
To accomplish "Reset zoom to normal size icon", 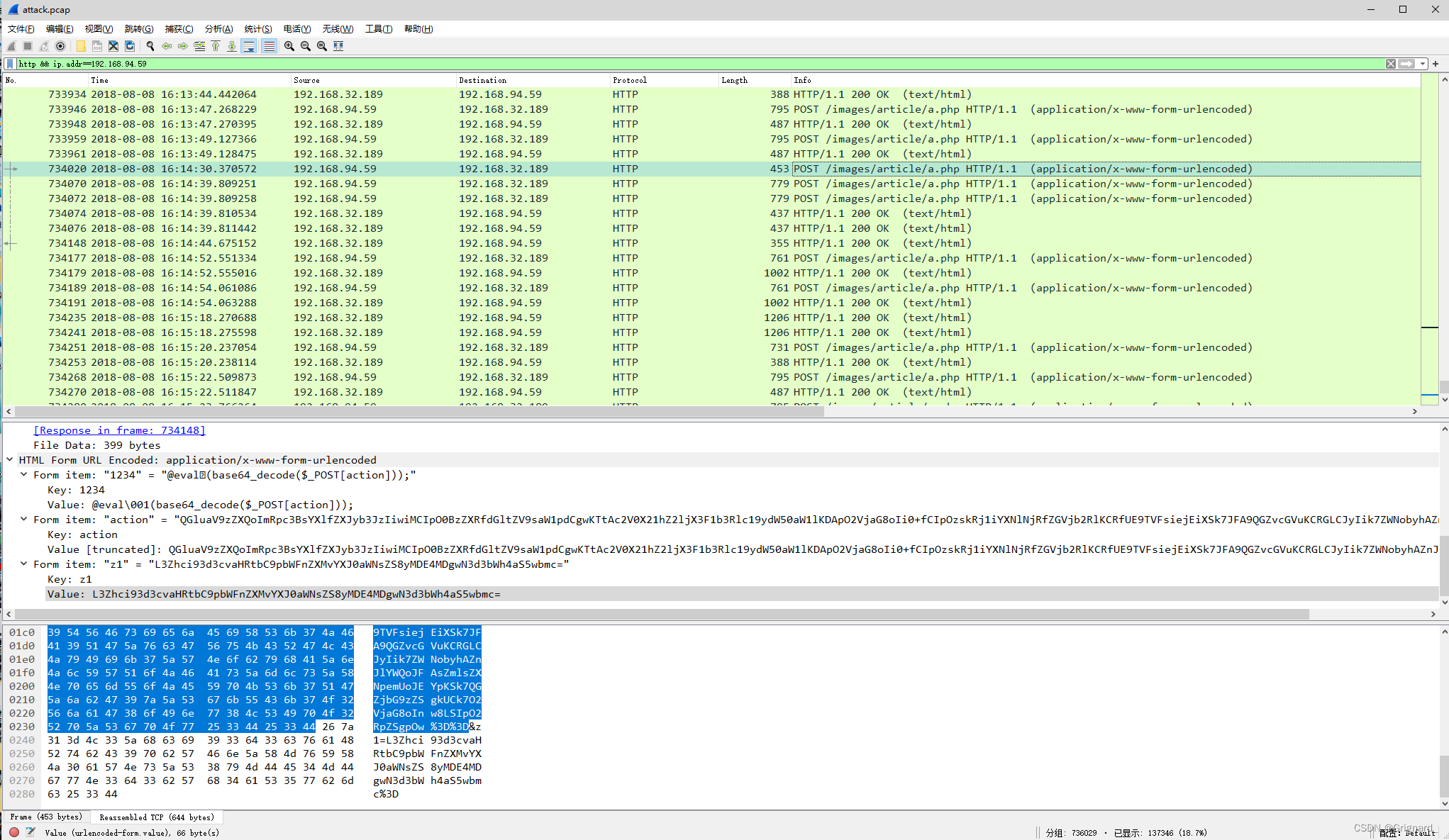I will 322,46.
